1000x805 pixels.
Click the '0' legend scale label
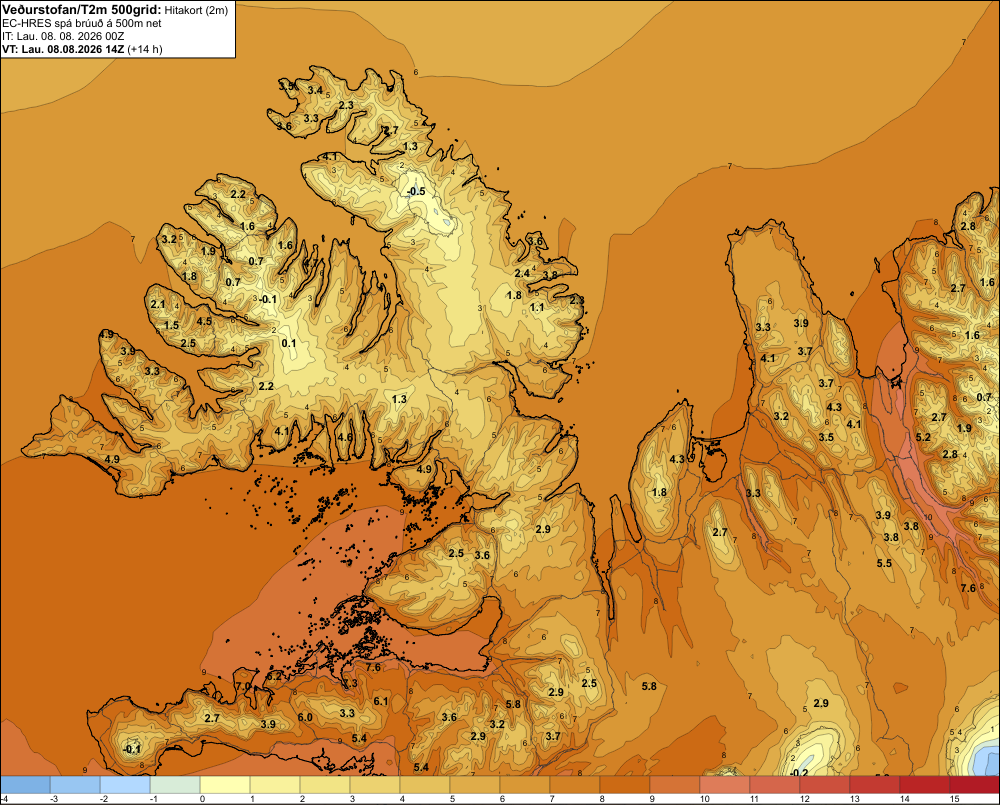click(x=202, y=799)
